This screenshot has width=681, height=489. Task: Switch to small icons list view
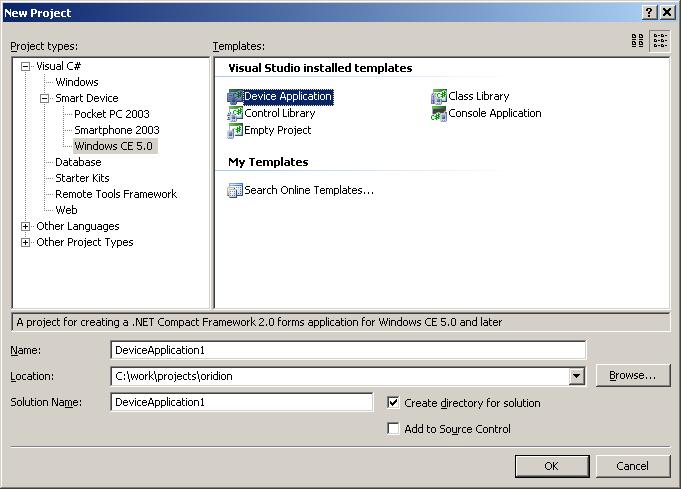pyautogui.click(x=660, y=41)
